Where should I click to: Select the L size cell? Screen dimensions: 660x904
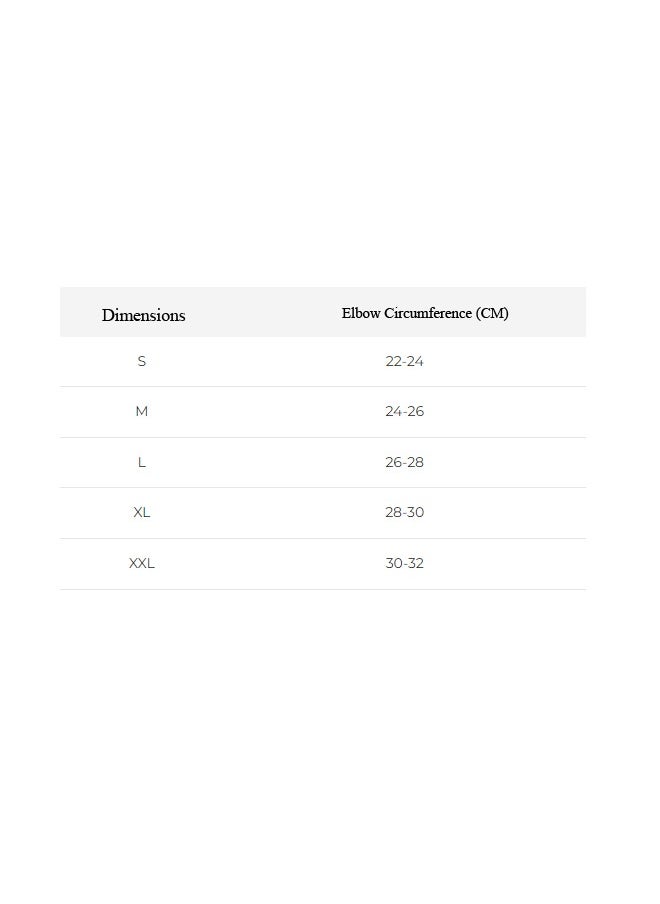tap(141, 462)
